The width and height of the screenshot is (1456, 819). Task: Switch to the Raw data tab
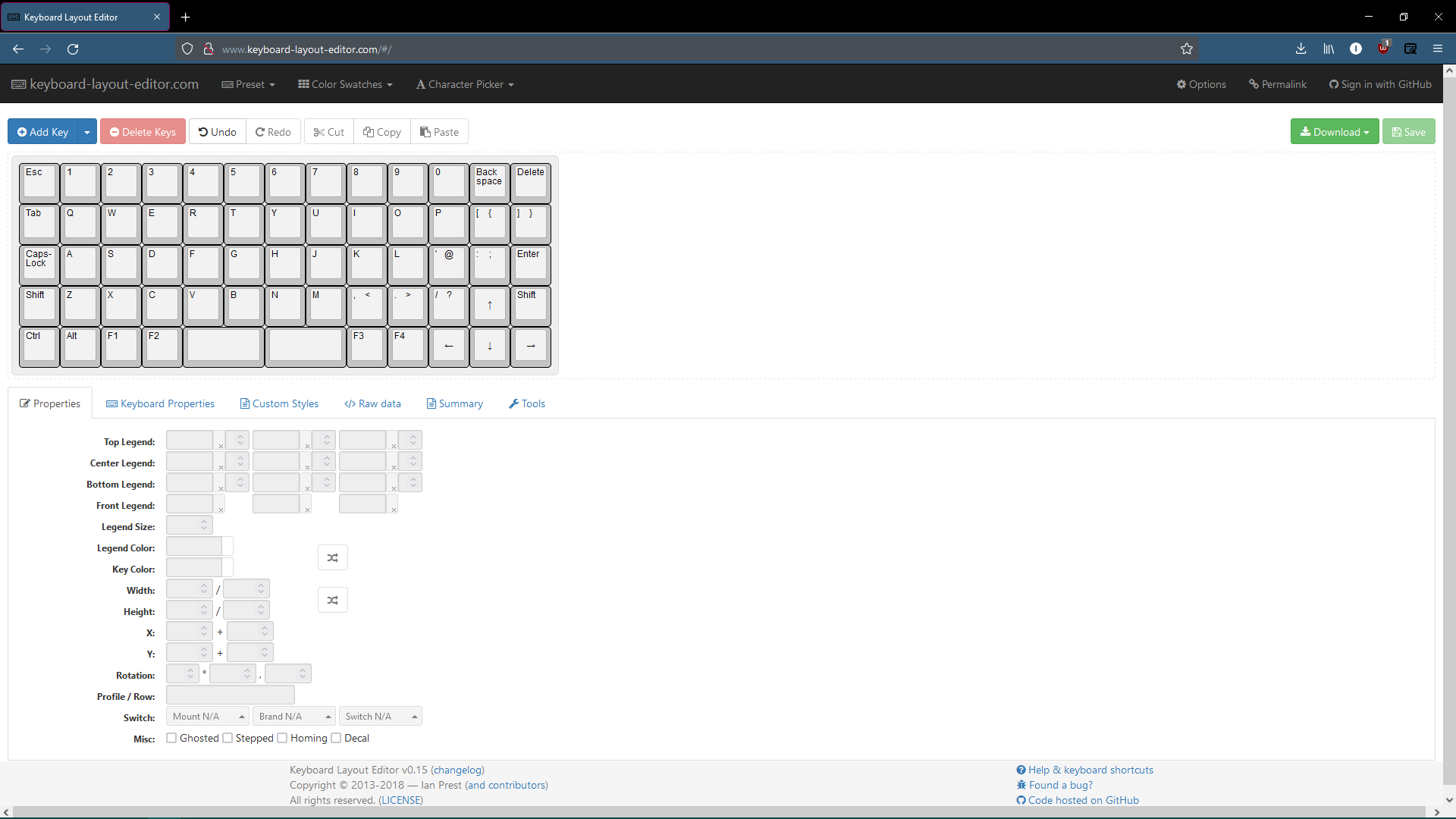[372, 404]
